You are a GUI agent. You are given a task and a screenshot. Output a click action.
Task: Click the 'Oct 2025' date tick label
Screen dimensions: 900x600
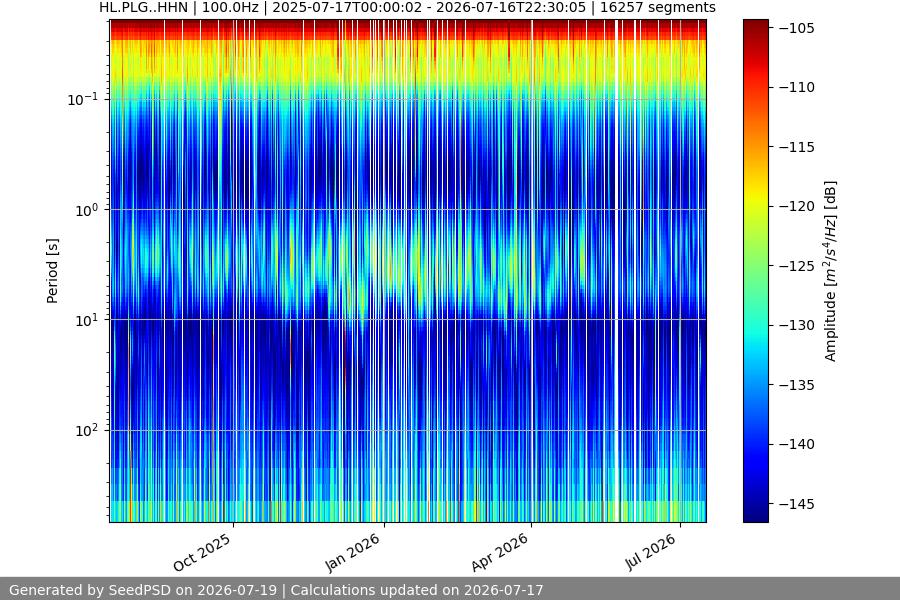pos(202,552)
